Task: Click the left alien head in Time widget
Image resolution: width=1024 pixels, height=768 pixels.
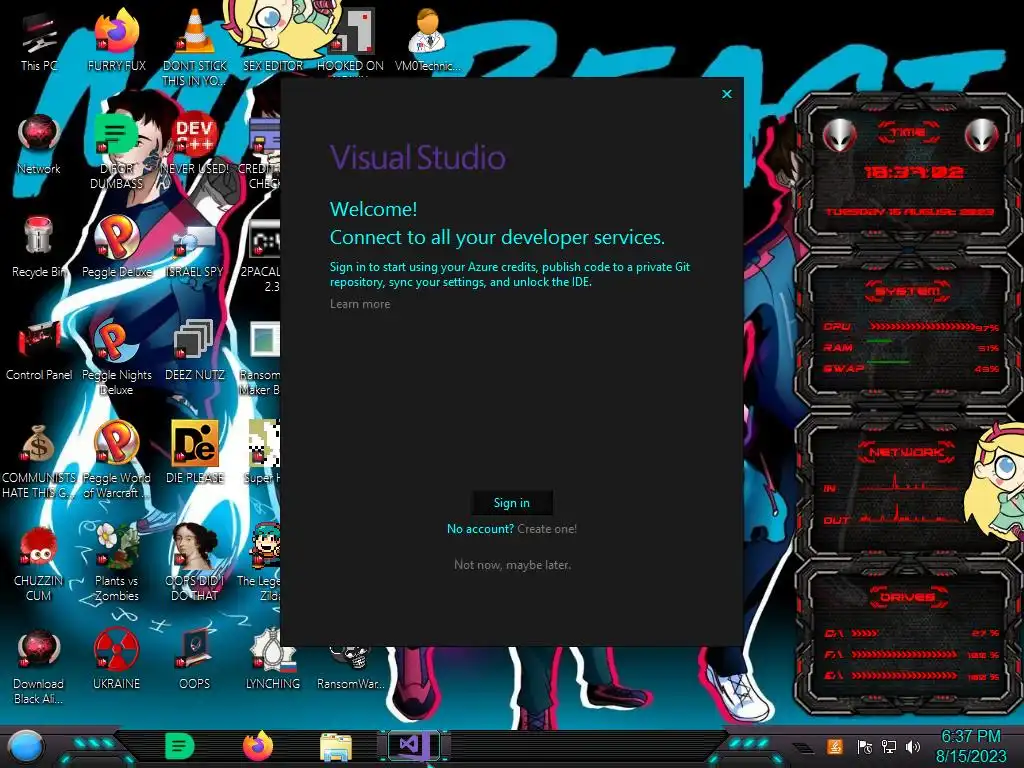Action: coord(839,136)
